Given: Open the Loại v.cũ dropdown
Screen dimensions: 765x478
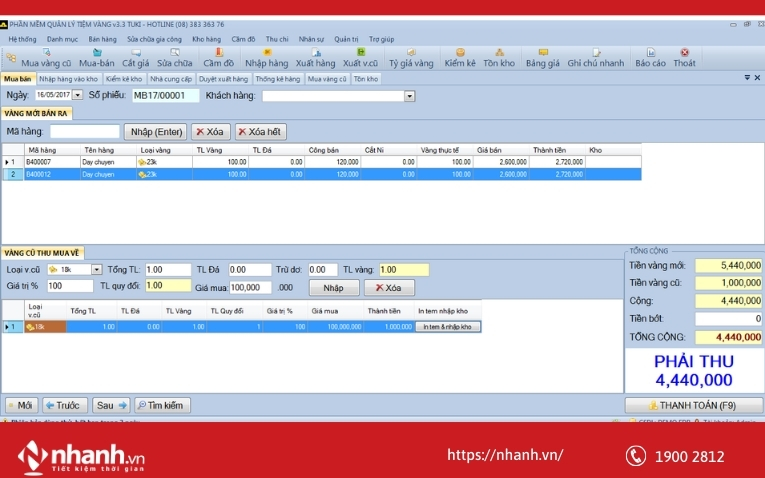Looking at the screenshot, I should [97, 270].
